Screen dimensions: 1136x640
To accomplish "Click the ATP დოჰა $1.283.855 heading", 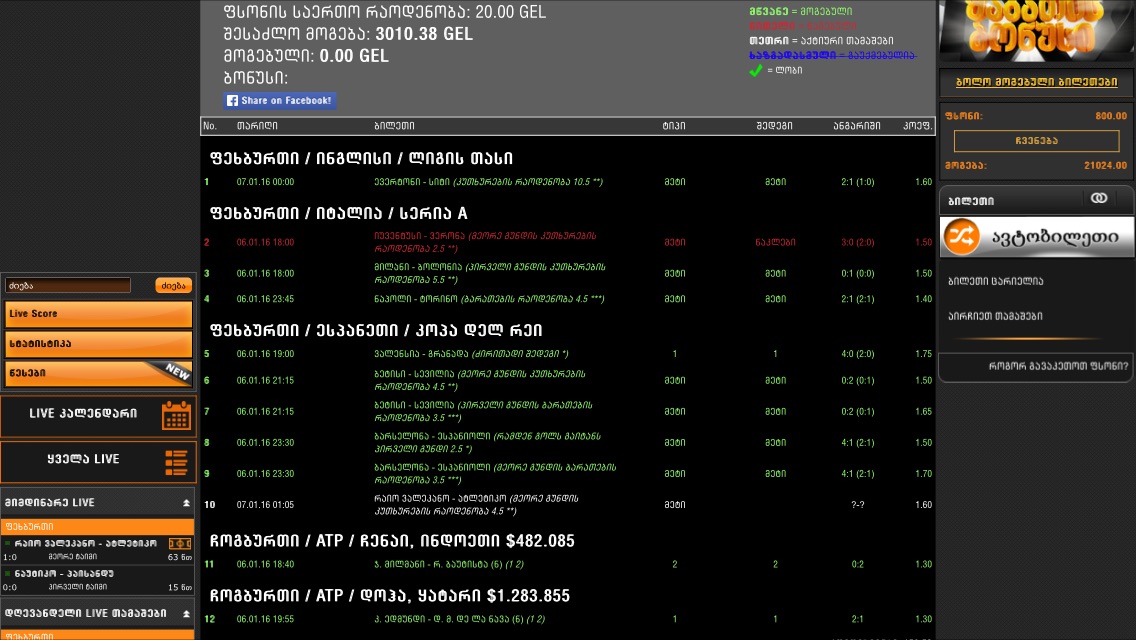I will [390, 596].
